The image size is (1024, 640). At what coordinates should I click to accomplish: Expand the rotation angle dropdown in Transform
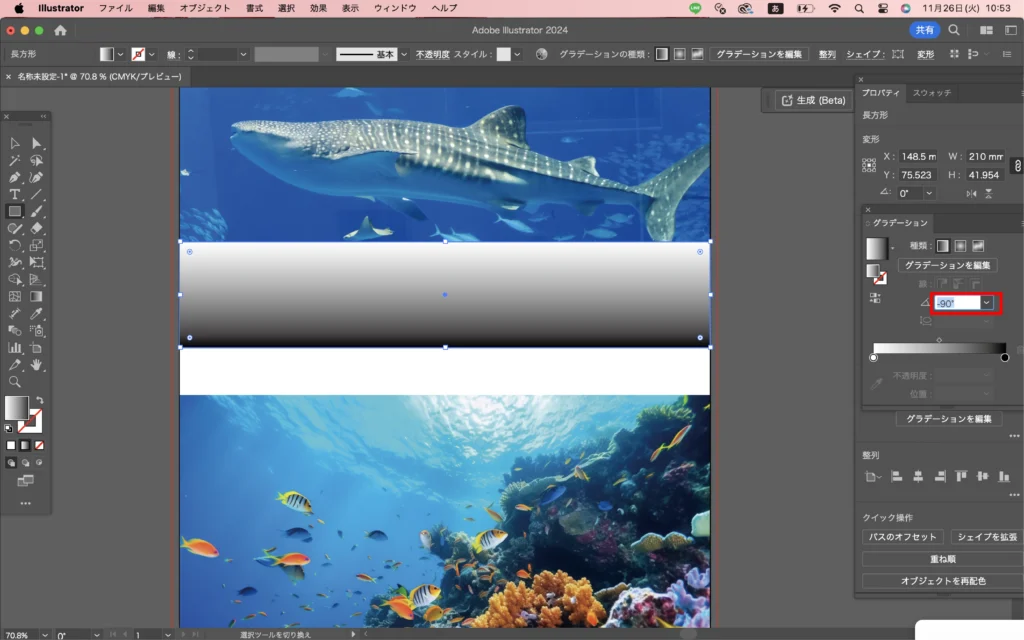point(929,193)
